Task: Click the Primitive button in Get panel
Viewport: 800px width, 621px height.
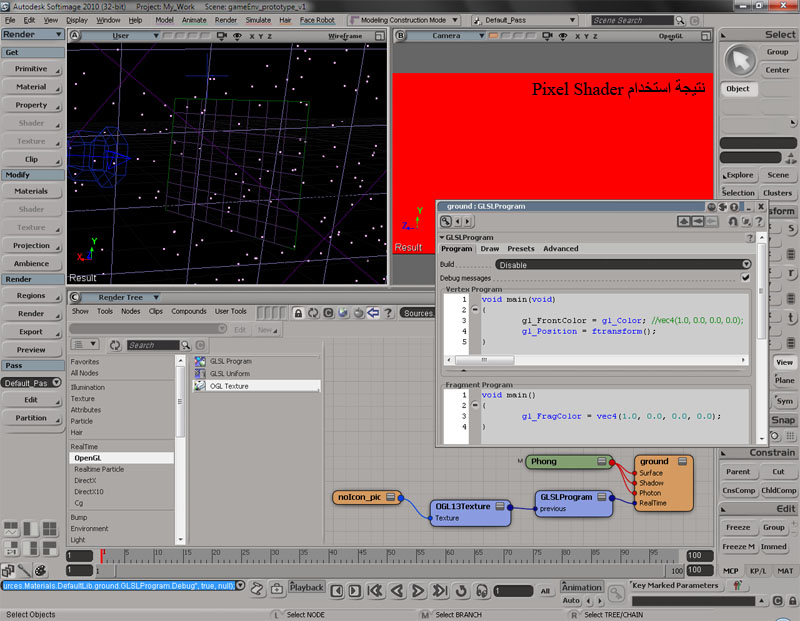Action: pyautogui.click(x=31, y=69)
